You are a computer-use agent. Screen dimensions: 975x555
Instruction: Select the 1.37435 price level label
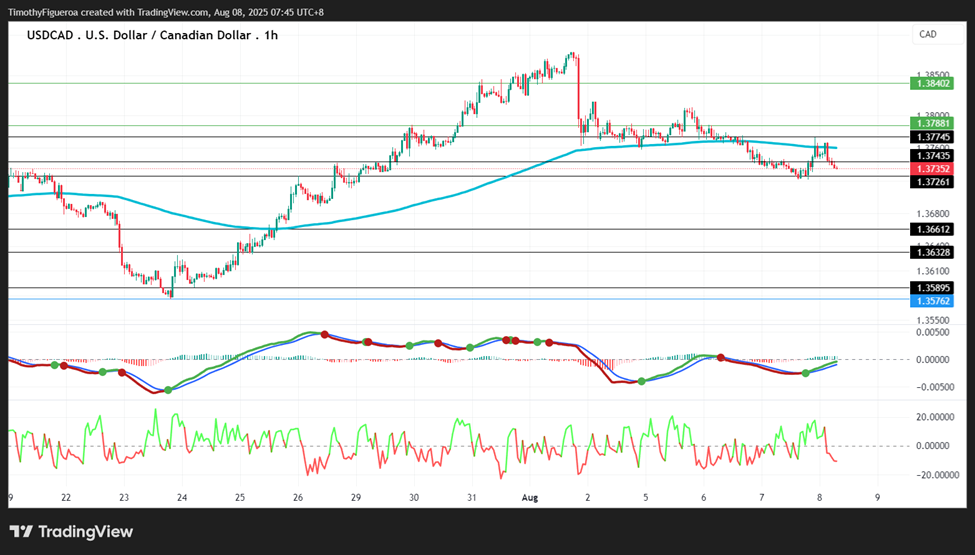pos(931,156)
